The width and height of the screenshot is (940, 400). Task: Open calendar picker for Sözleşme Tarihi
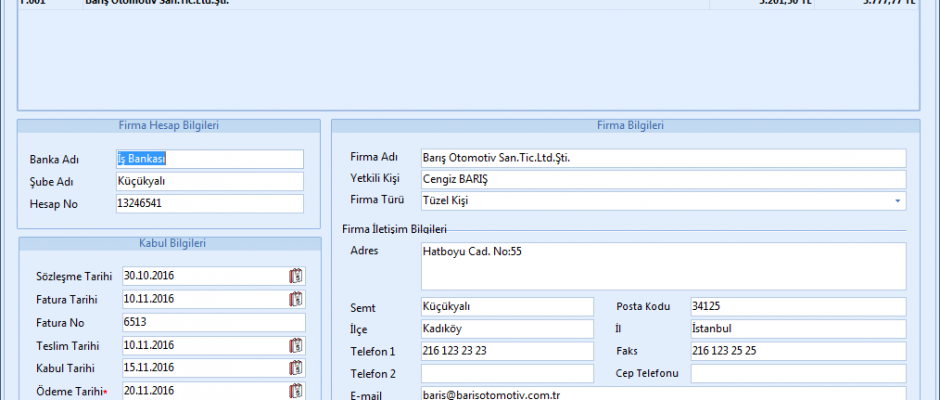click(x=296, y=276)
